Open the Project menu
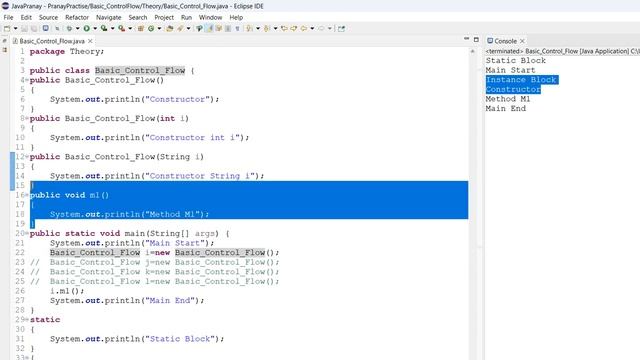 tap(164, 18)
